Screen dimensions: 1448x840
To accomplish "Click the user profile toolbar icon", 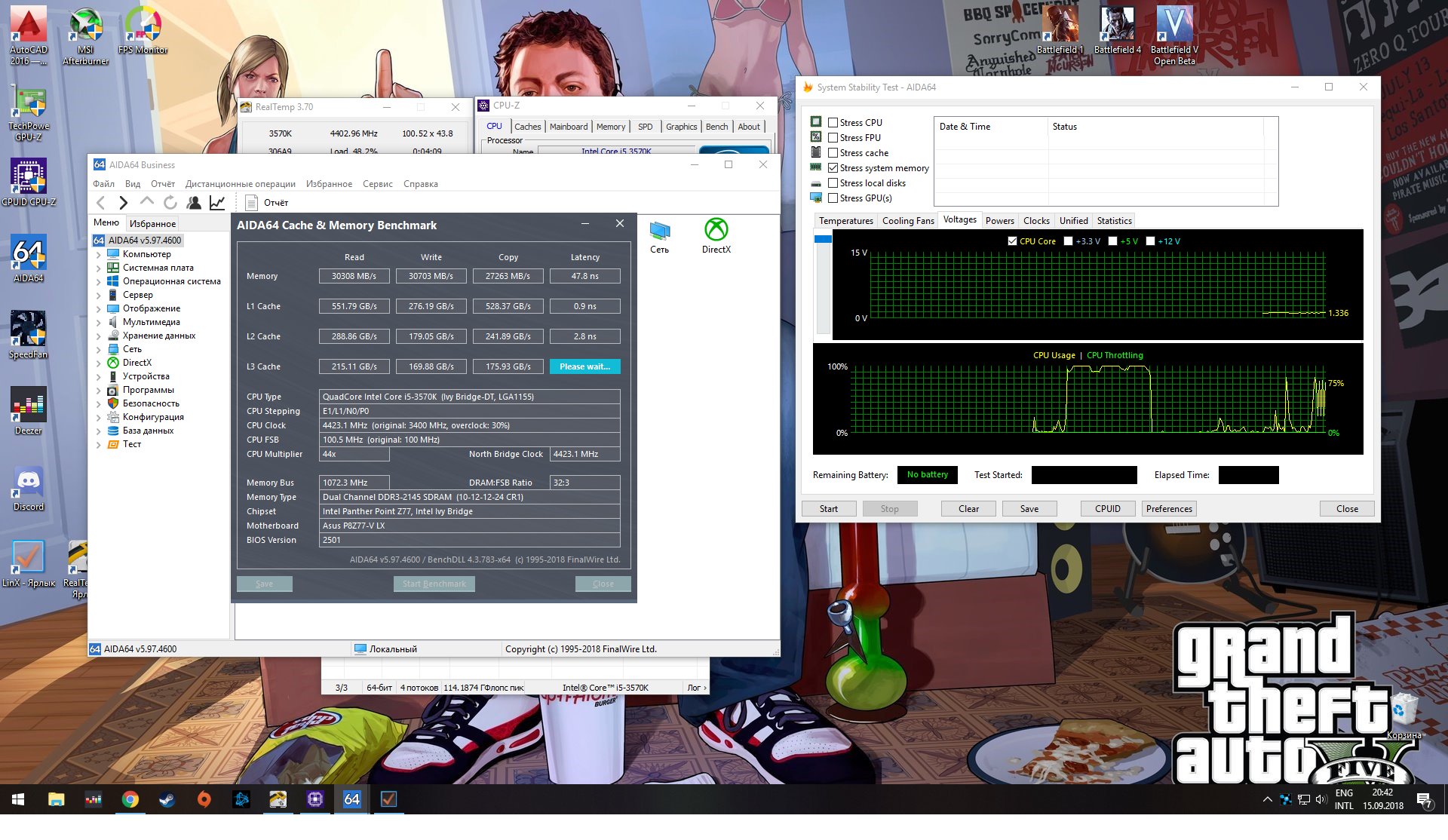I will [x=194, y=202].
